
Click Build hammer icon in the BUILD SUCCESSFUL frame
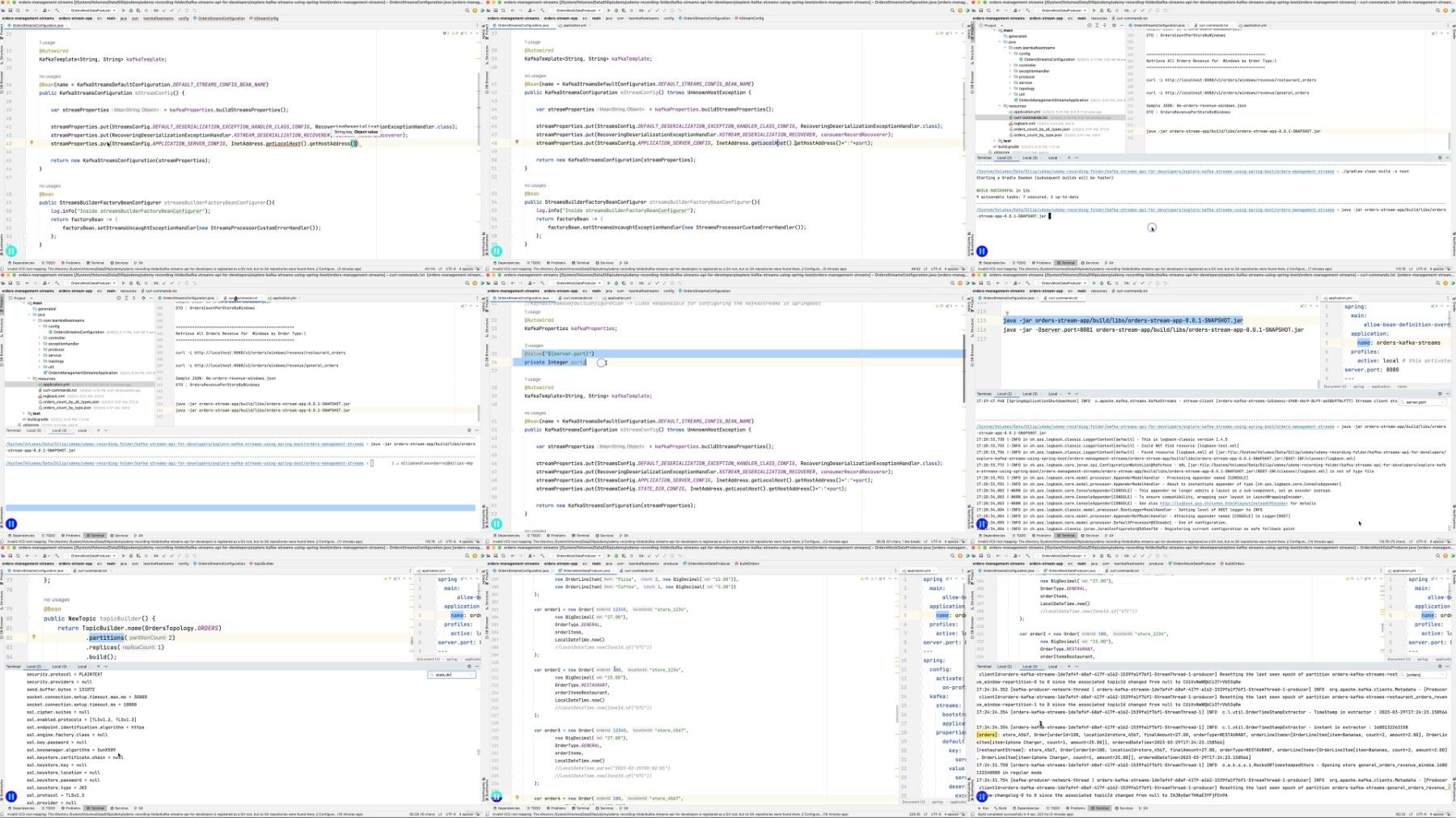1027,11
